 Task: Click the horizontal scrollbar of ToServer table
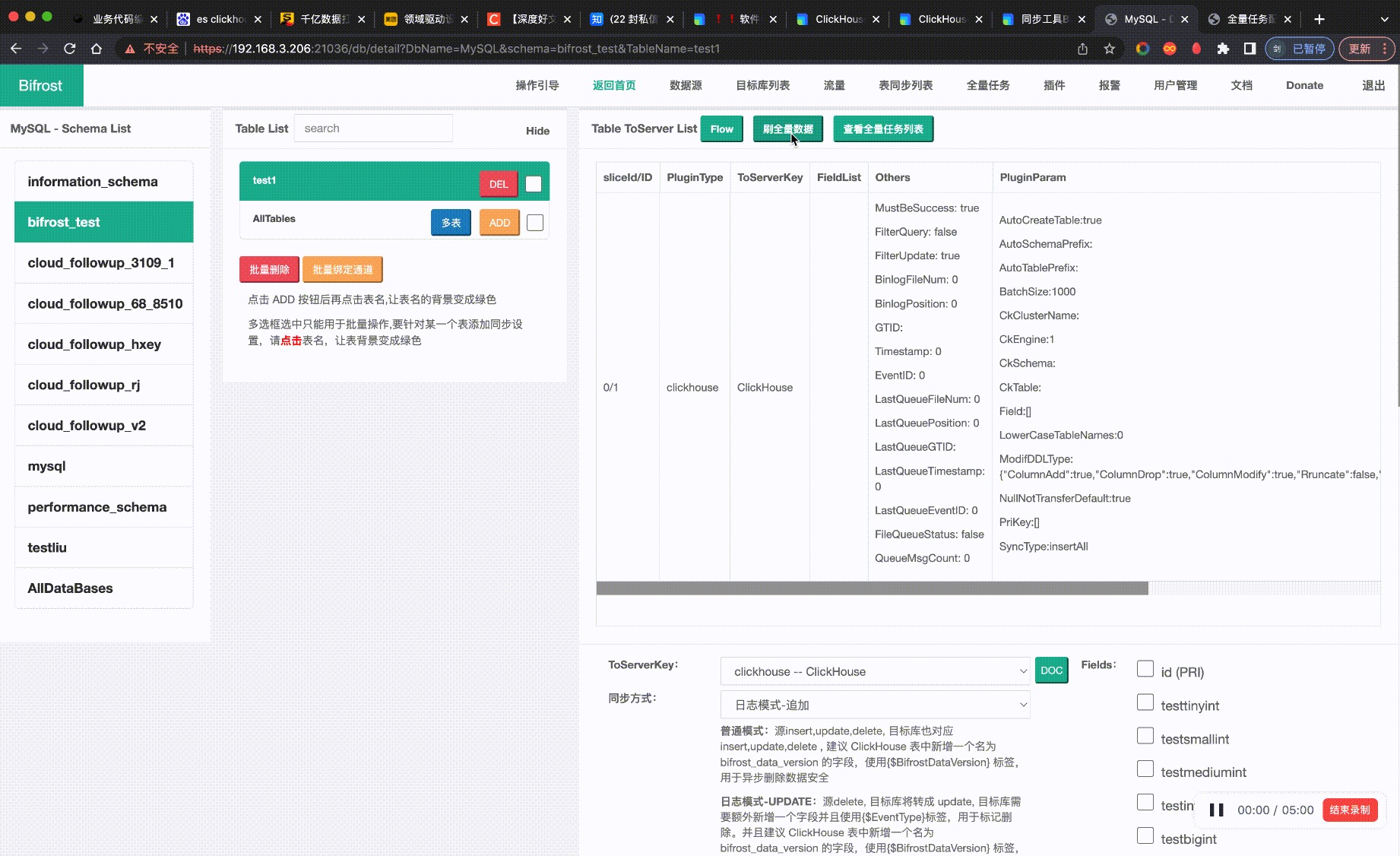click(x=872, y=588)
